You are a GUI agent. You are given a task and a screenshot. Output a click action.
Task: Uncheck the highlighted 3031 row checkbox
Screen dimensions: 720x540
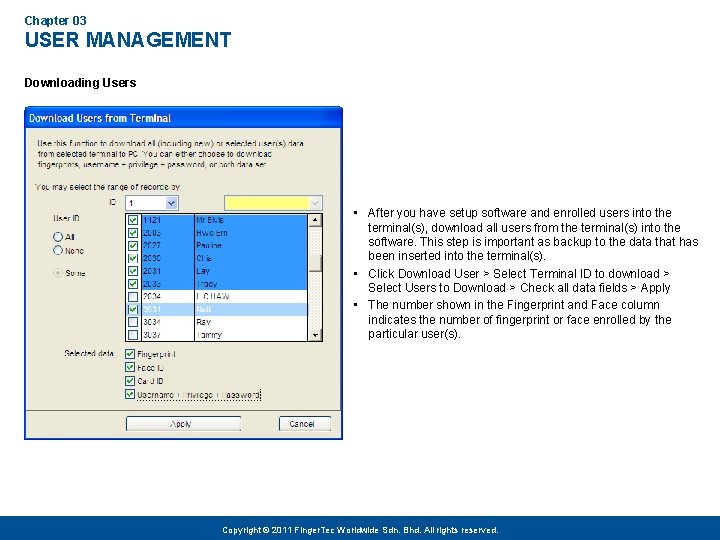(133, 309)
